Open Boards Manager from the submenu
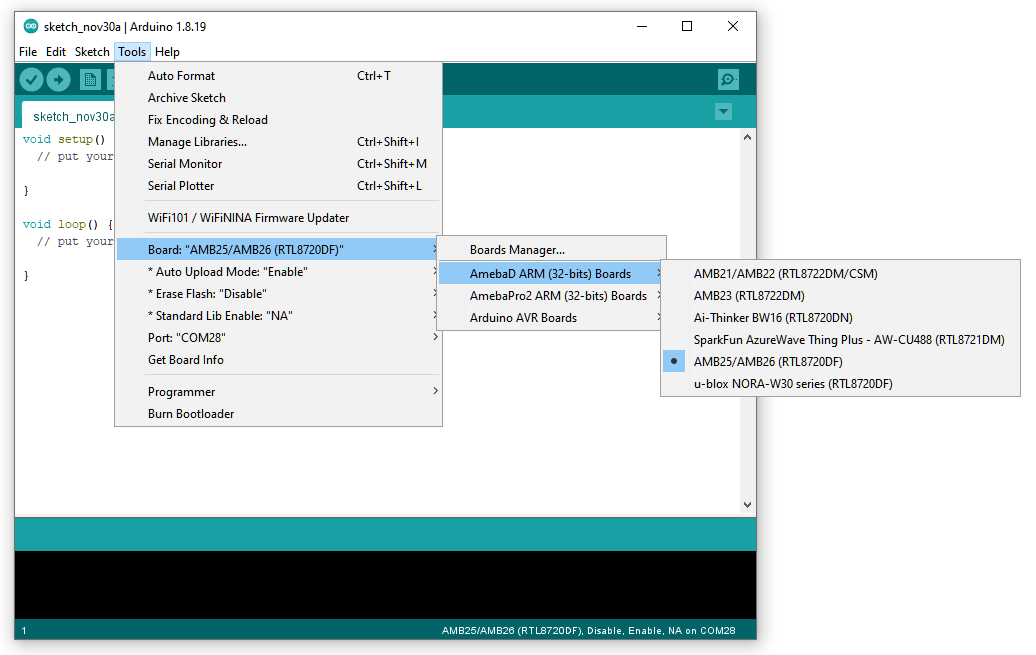Image resolution: width=1036 pixels, height=655 pixels. [x=517, y=250]
